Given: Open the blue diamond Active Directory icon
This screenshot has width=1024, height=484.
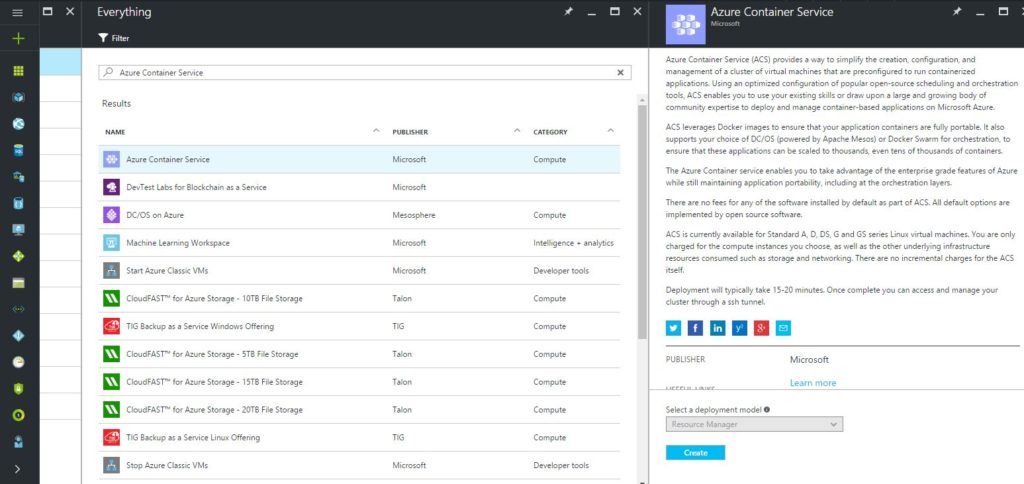Looking at the screenshot, I should (18, 336).
